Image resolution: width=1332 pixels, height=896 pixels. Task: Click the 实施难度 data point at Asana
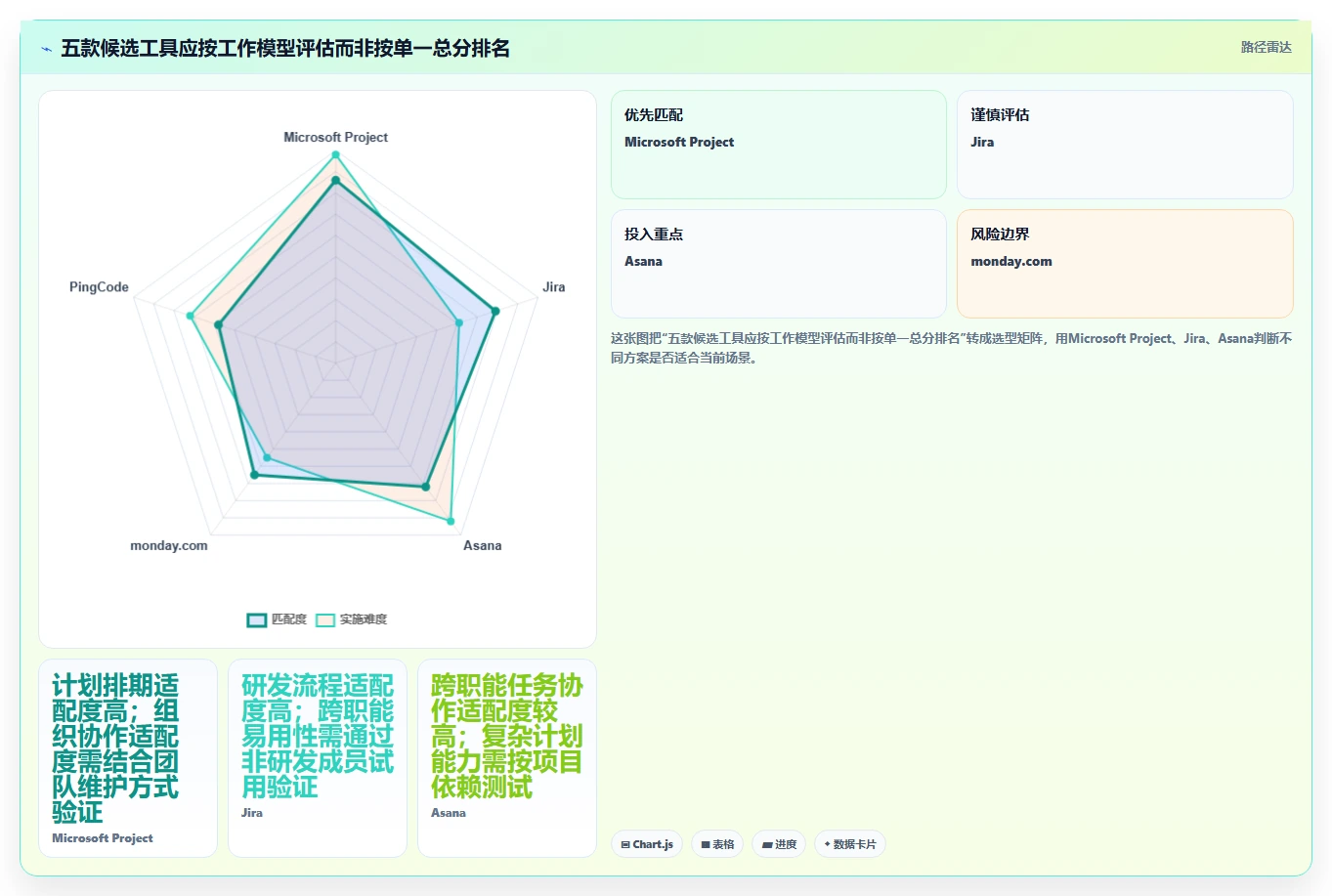pyautogui.click(x=451, y=522)
